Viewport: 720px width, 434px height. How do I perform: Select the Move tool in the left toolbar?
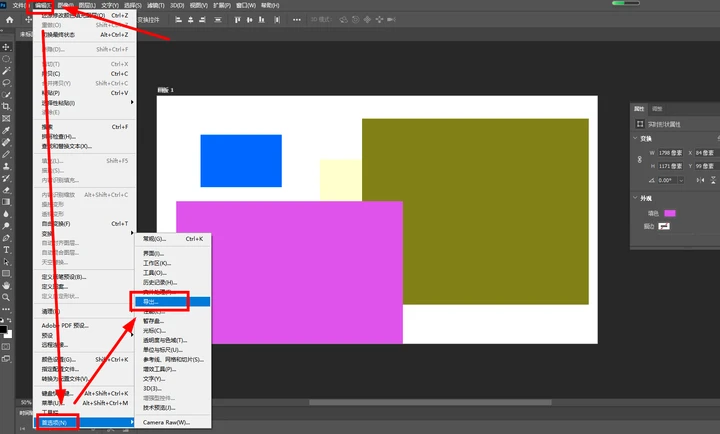6,47
